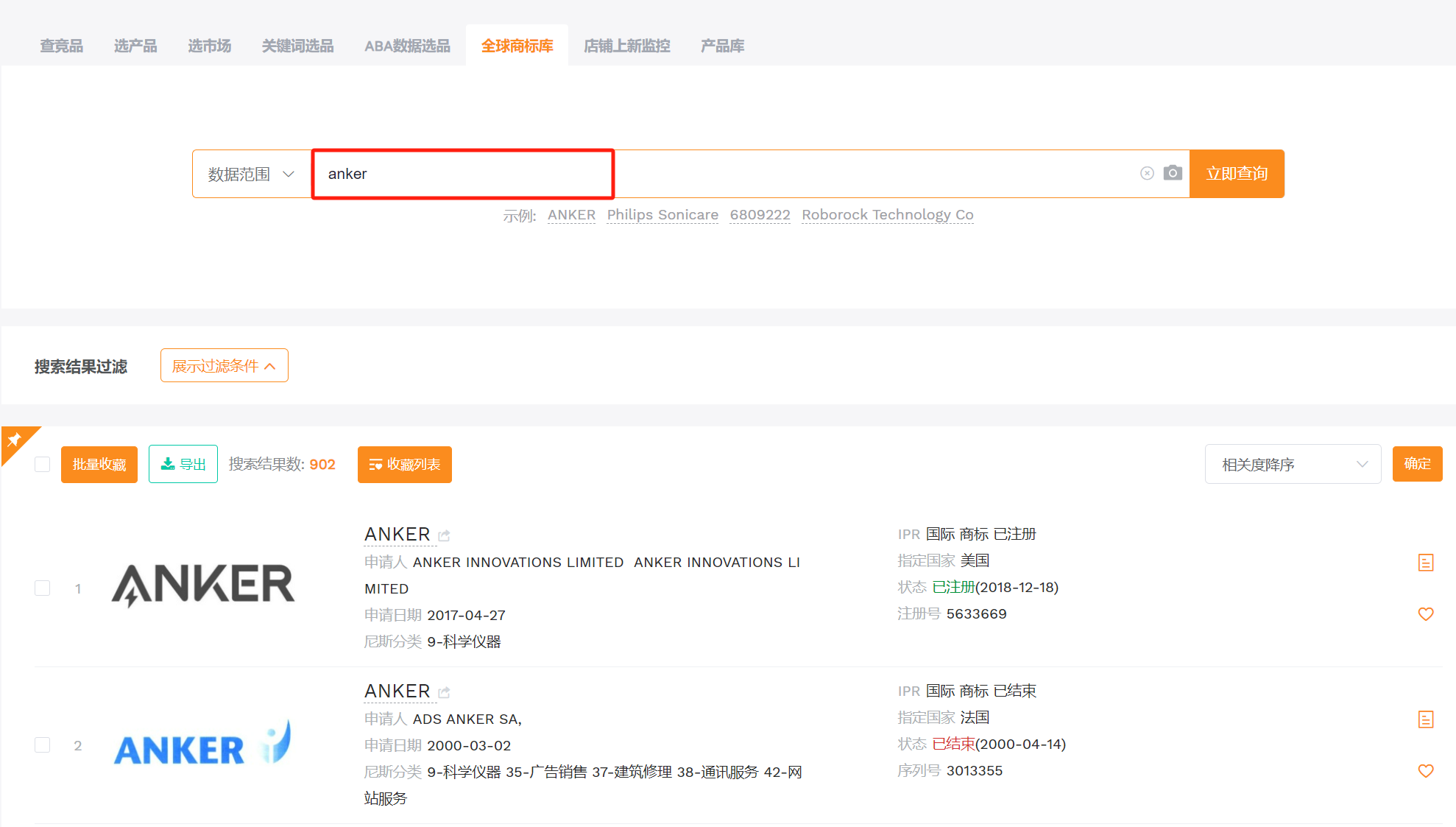The image size is (1456, 827).
Task: Check the box for result 1
Action: [x=43, y=588]
